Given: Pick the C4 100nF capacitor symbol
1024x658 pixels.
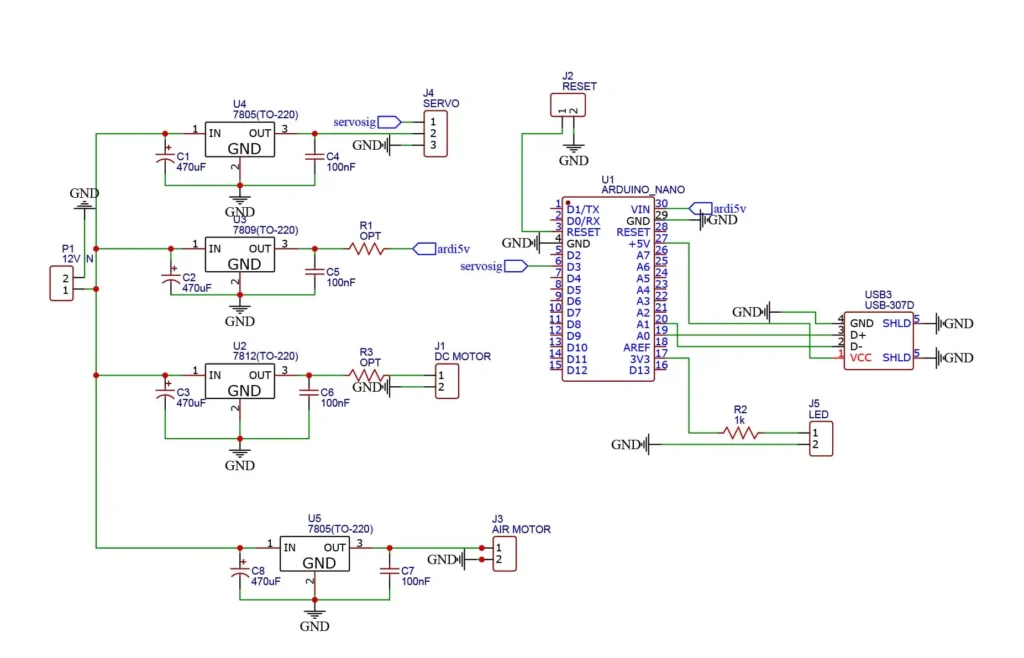Looking at the screenshot, I should (315, 157).
